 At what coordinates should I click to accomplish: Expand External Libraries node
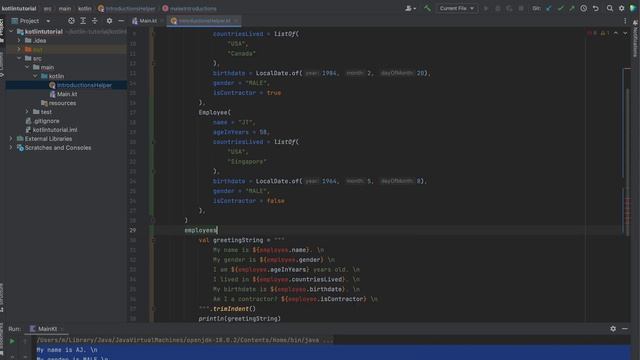coord(11,139)
